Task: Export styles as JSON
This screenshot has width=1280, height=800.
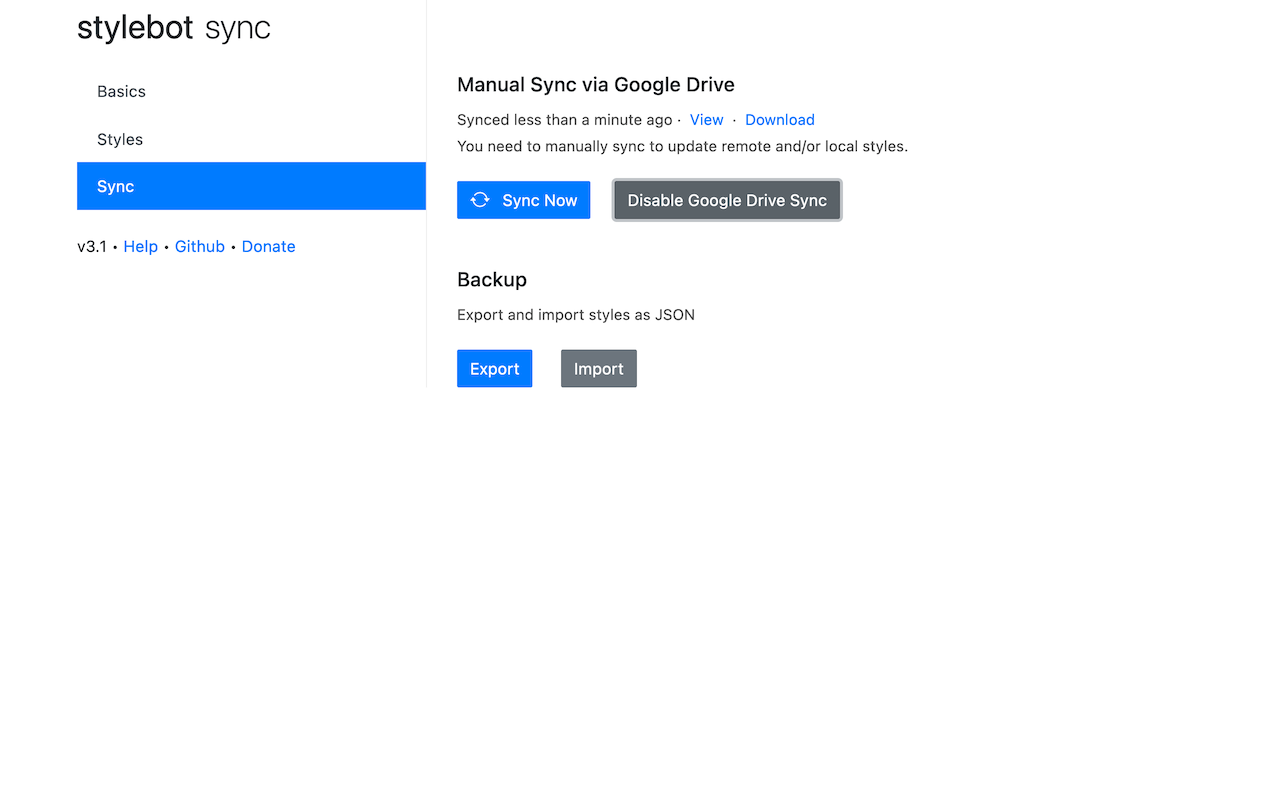Action: click(494, 369)
